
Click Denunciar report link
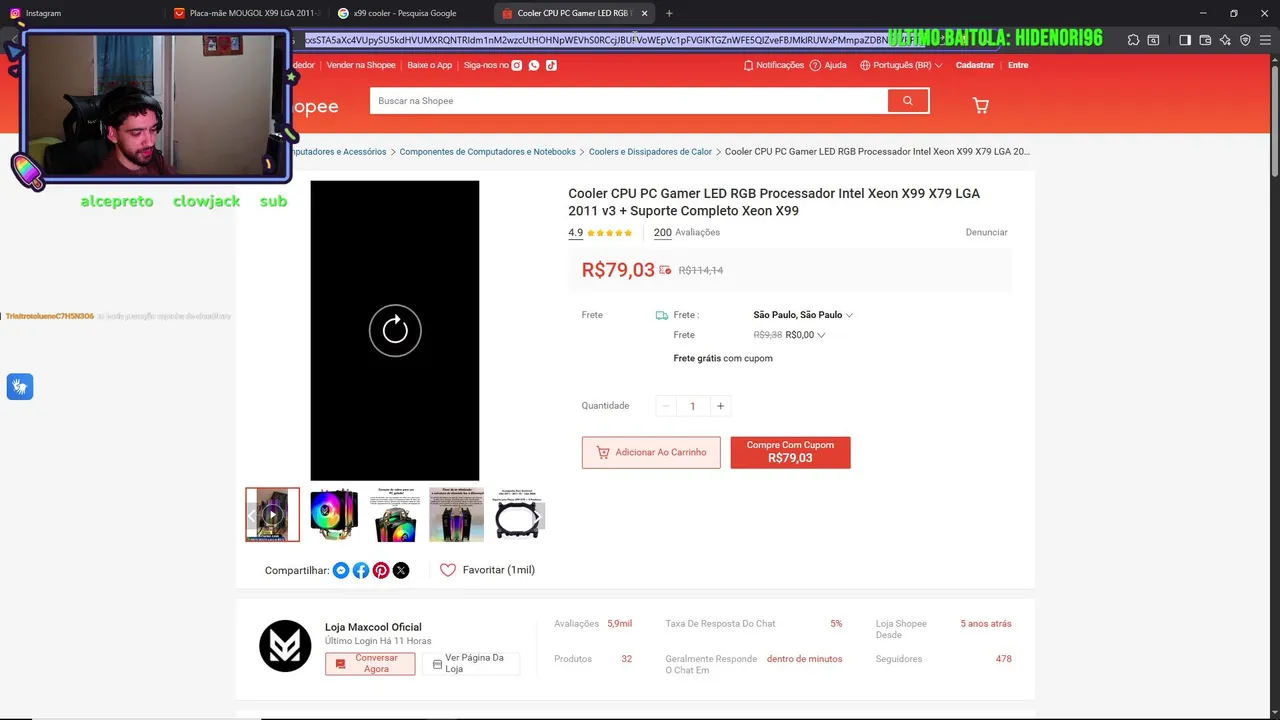986,232
